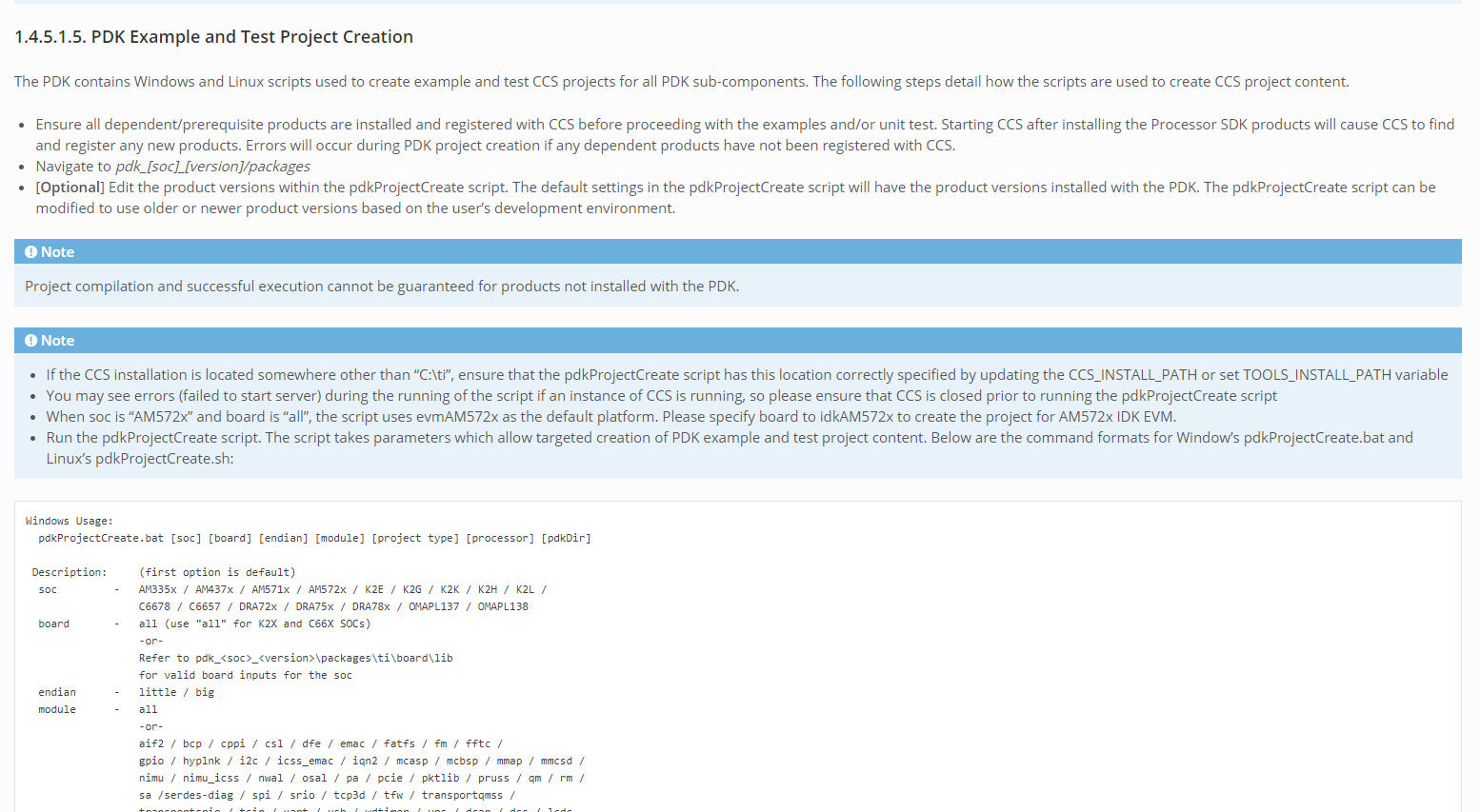
Task: Click the 'If the CCS installation is located' bullet
Action: 571,375
